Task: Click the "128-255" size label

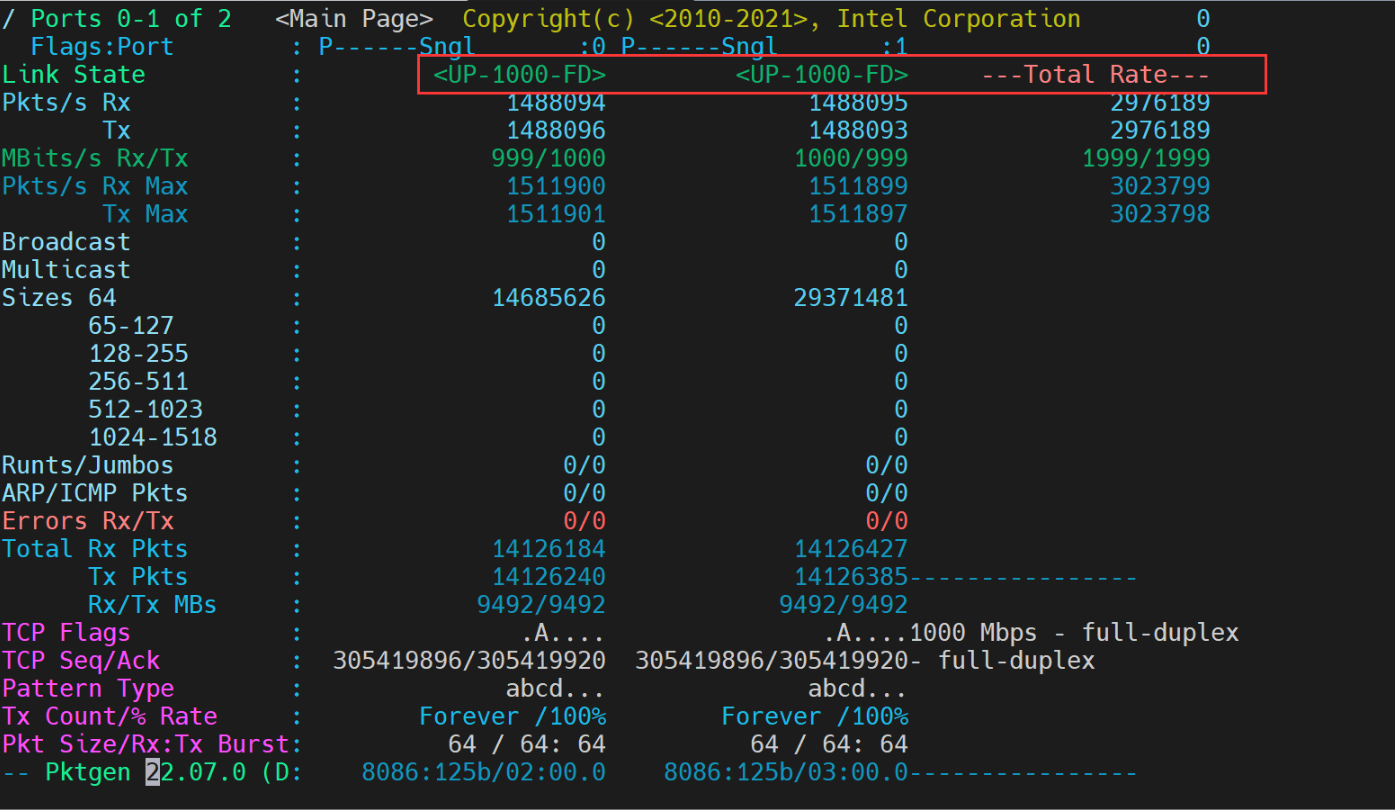Action: (x=138, y=354)
